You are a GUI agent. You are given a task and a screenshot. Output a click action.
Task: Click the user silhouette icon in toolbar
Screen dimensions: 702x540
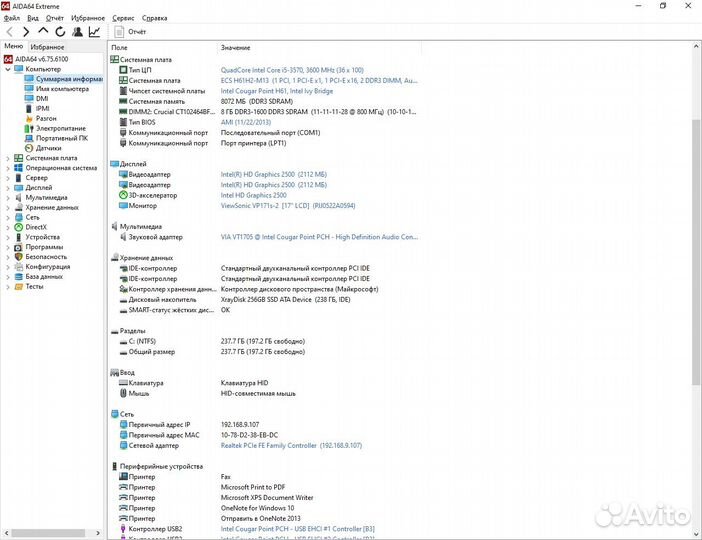77,32
